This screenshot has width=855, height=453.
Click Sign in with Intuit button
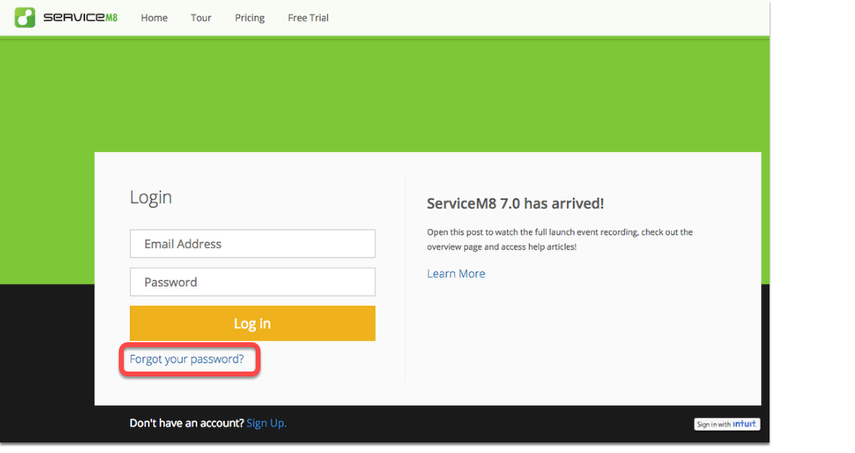[x=727, y=424]
